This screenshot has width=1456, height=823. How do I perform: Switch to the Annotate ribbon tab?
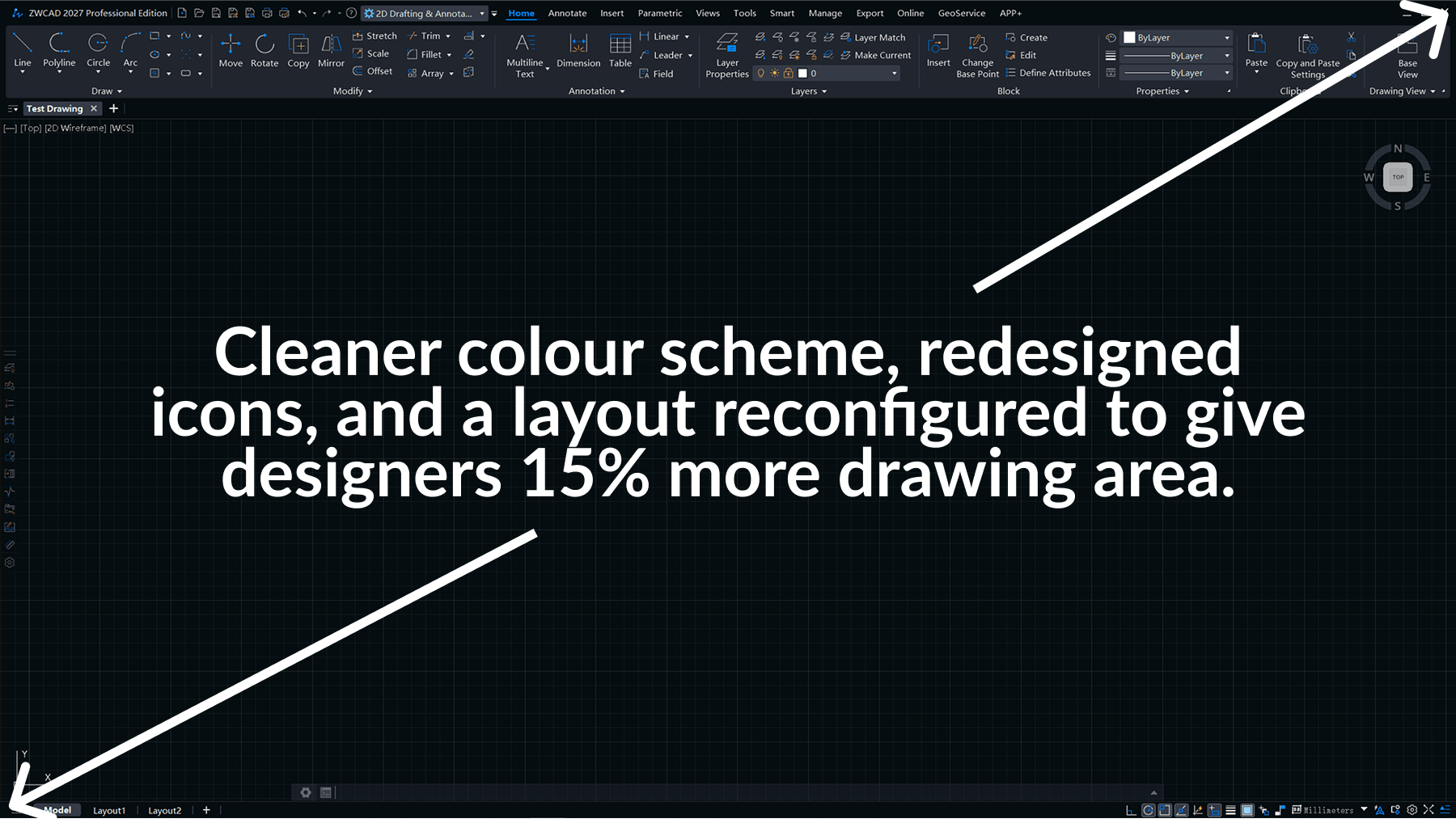[x=567, y=14]
